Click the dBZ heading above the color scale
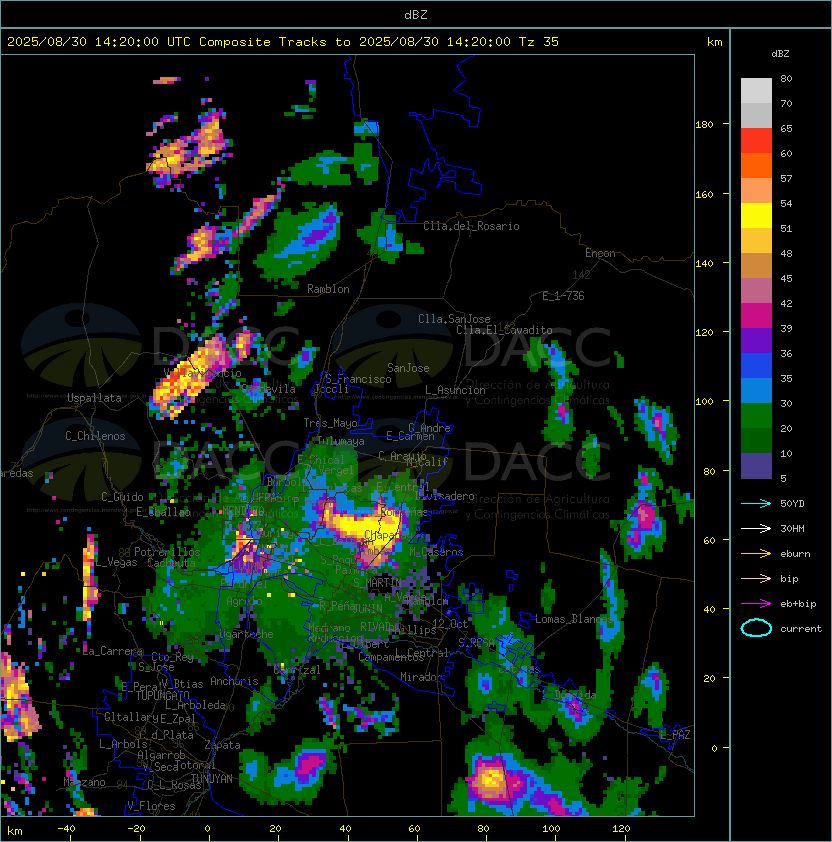The height and width of the screenshot is (842, 832). [780, 54]
